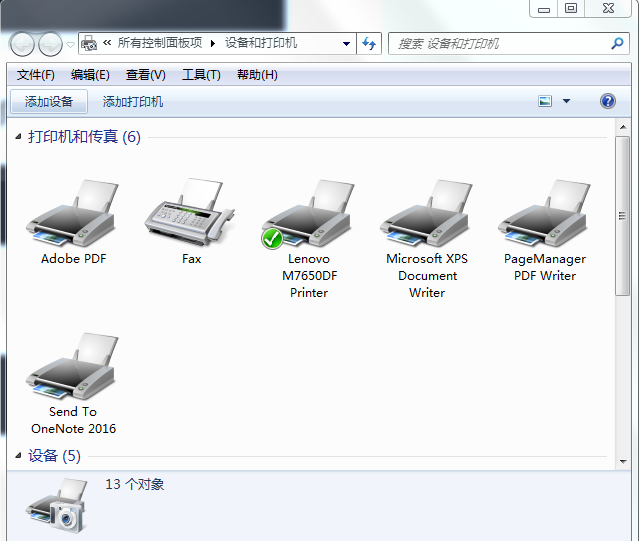Click the 添加设备 button
This screenshot has width=639, height=541.
pos(48,101)
